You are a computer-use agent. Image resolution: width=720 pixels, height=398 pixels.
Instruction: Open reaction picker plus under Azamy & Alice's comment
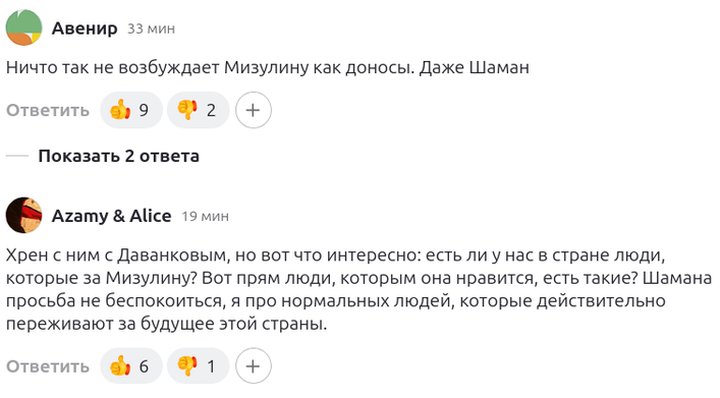pos(253,366)
